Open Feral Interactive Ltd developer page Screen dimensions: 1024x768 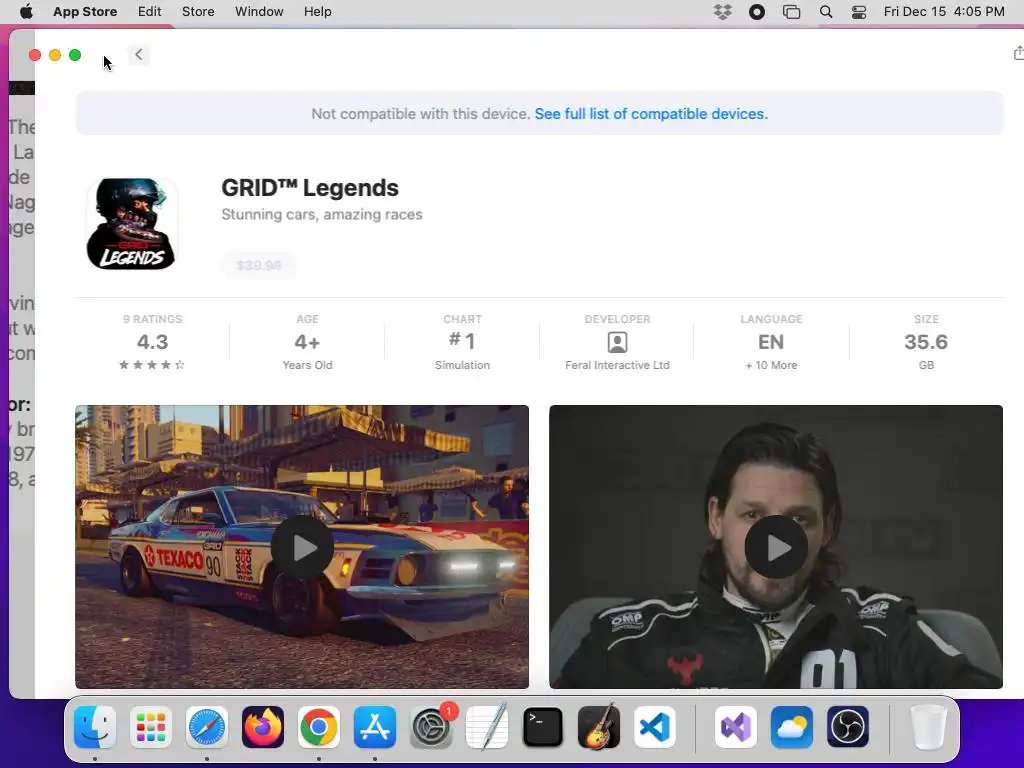[x=617, y=365]
